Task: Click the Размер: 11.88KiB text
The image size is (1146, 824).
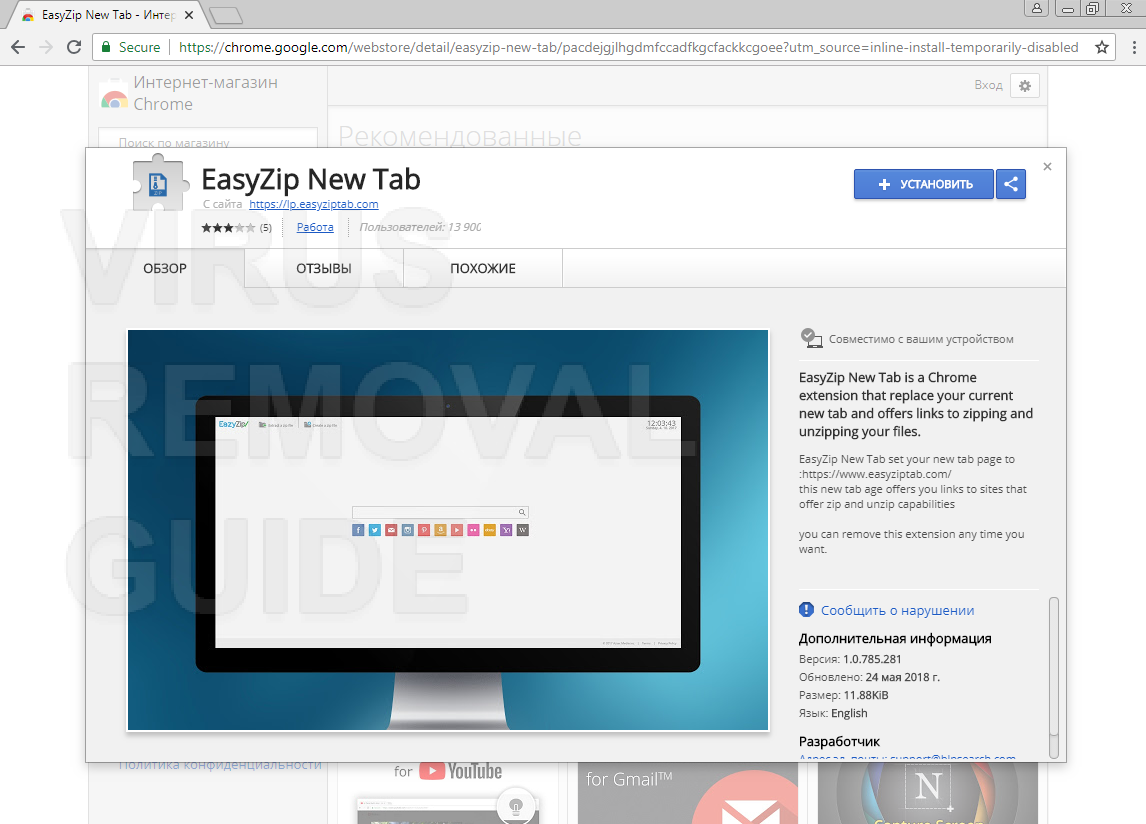Action: (x=843, y=695)
